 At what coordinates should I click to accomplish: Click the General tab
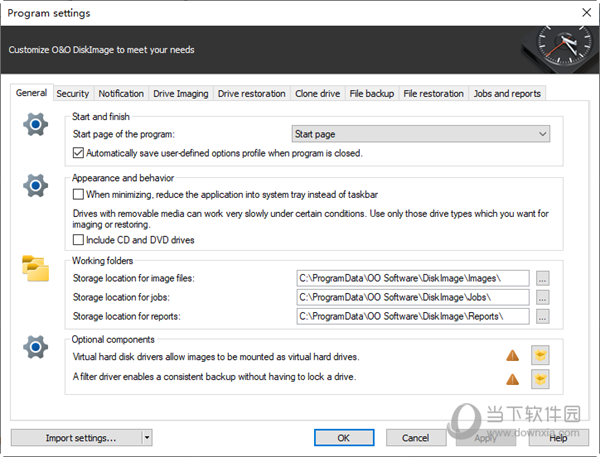pos(31,93)
